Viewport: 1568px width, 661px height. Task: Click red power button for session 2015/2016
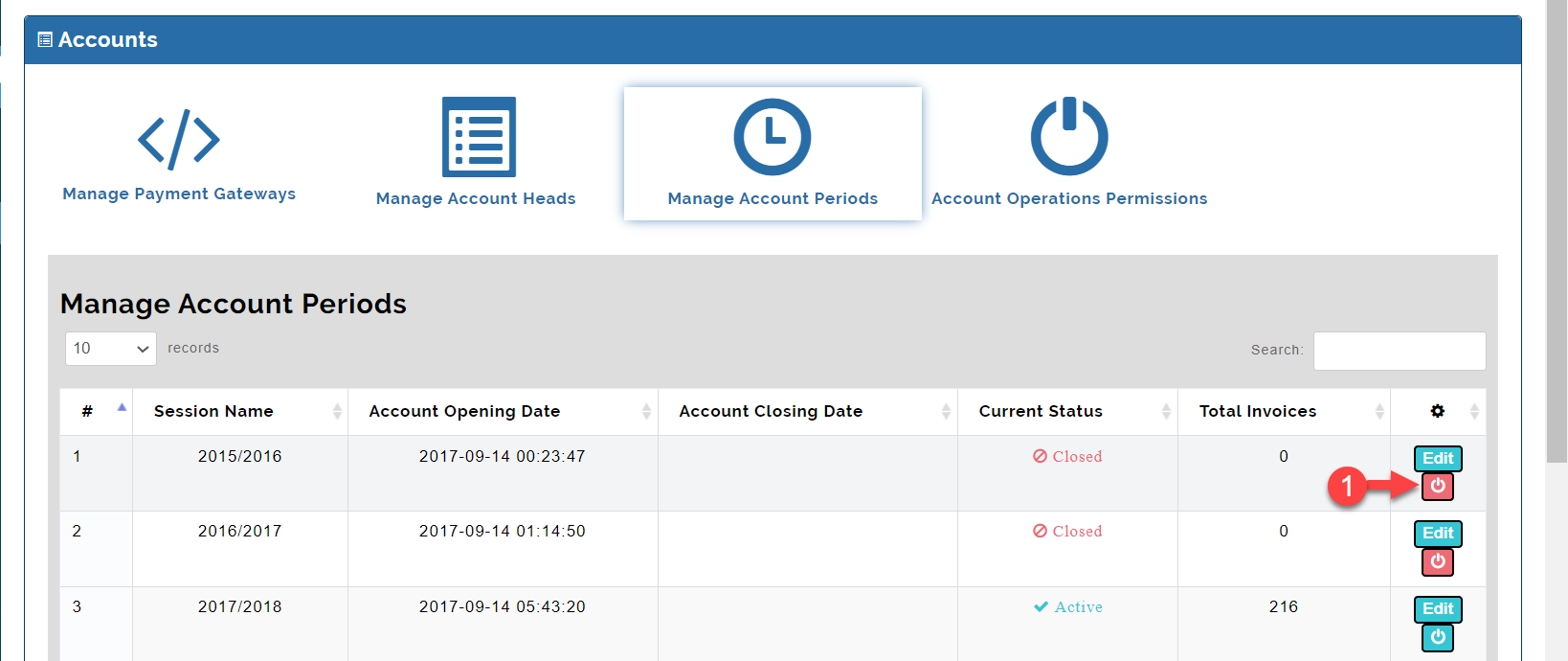(1438, 487)
